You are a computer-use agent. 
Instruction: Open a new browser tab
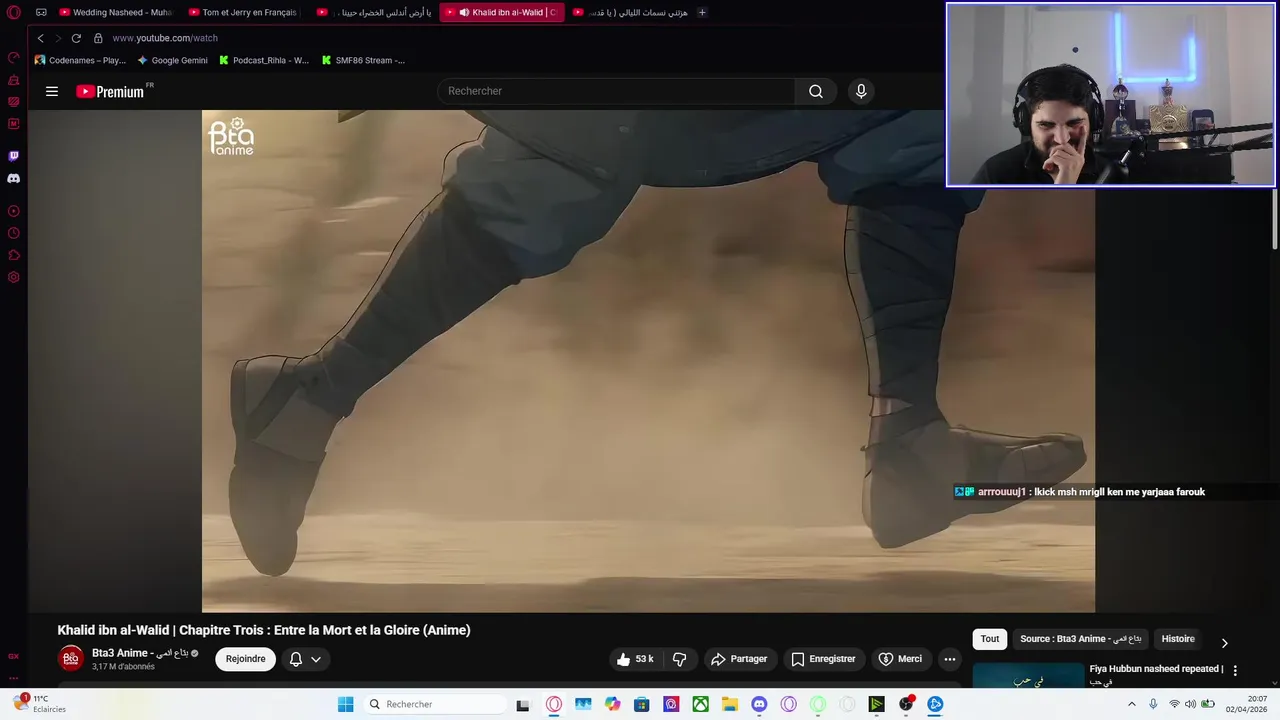click(702, 12)
